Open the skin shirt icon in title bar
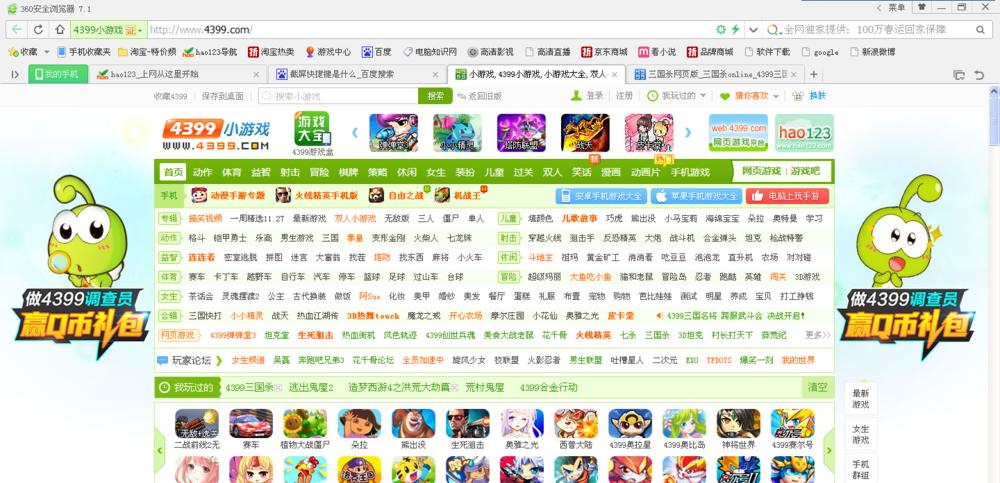Image resolution: width=1000 pixels, height=483 pixels. click(x=922, y=7)
